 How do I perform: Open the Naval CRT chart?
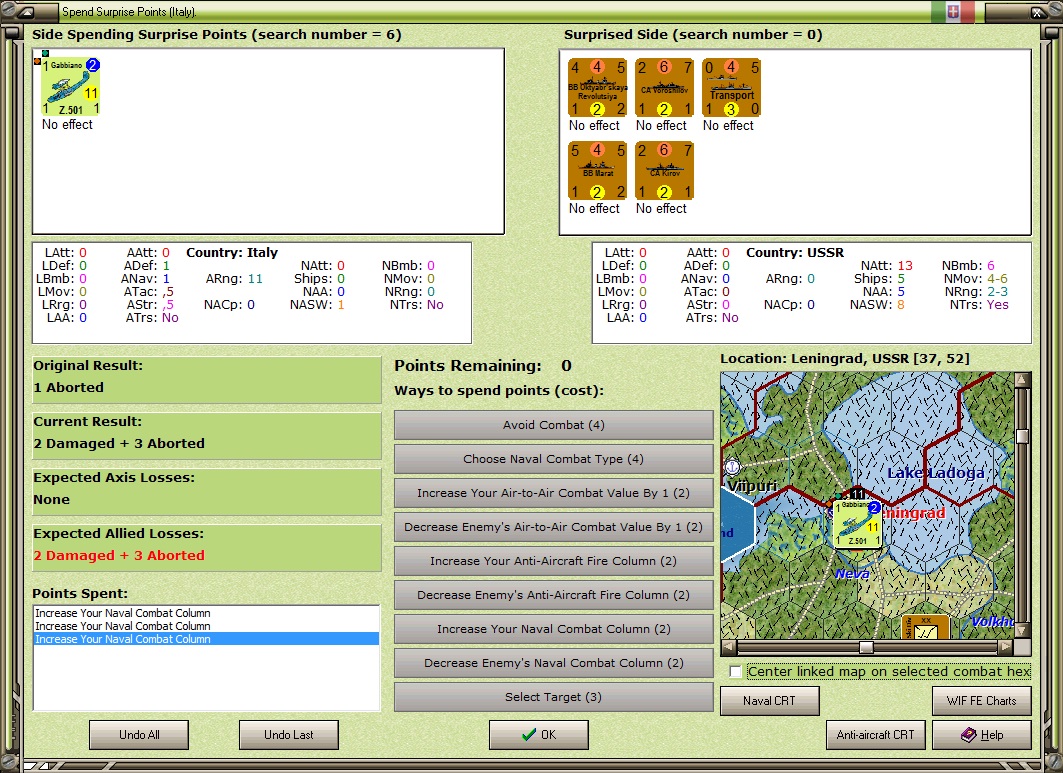(x=769, y=700)
